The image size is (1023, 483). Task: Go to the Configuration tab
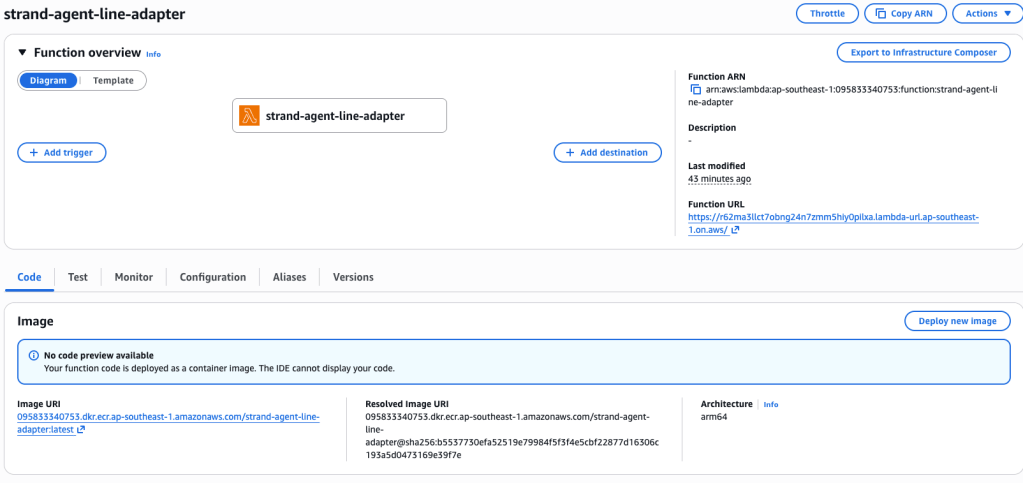(213, 277)
